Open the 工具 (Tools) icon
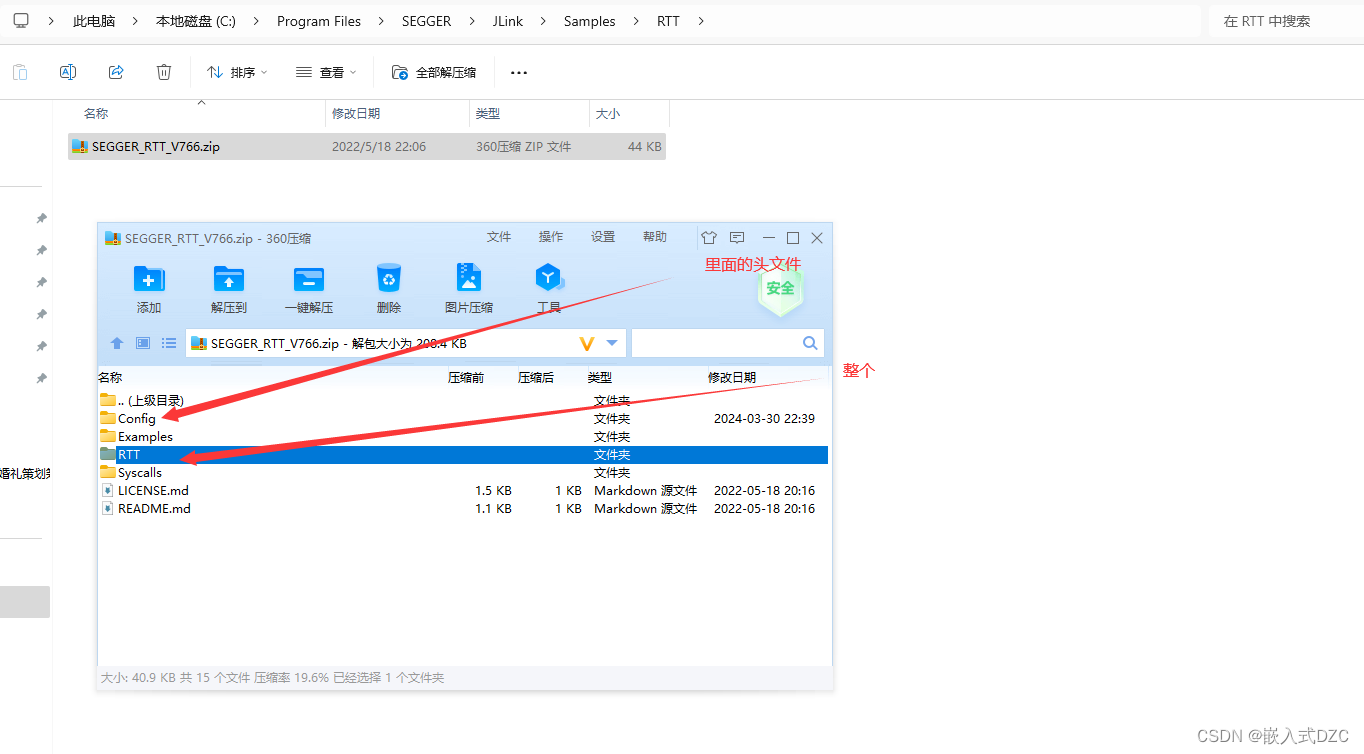The width and height of the screenshot is (1364, 754). [x=549, y=278]
